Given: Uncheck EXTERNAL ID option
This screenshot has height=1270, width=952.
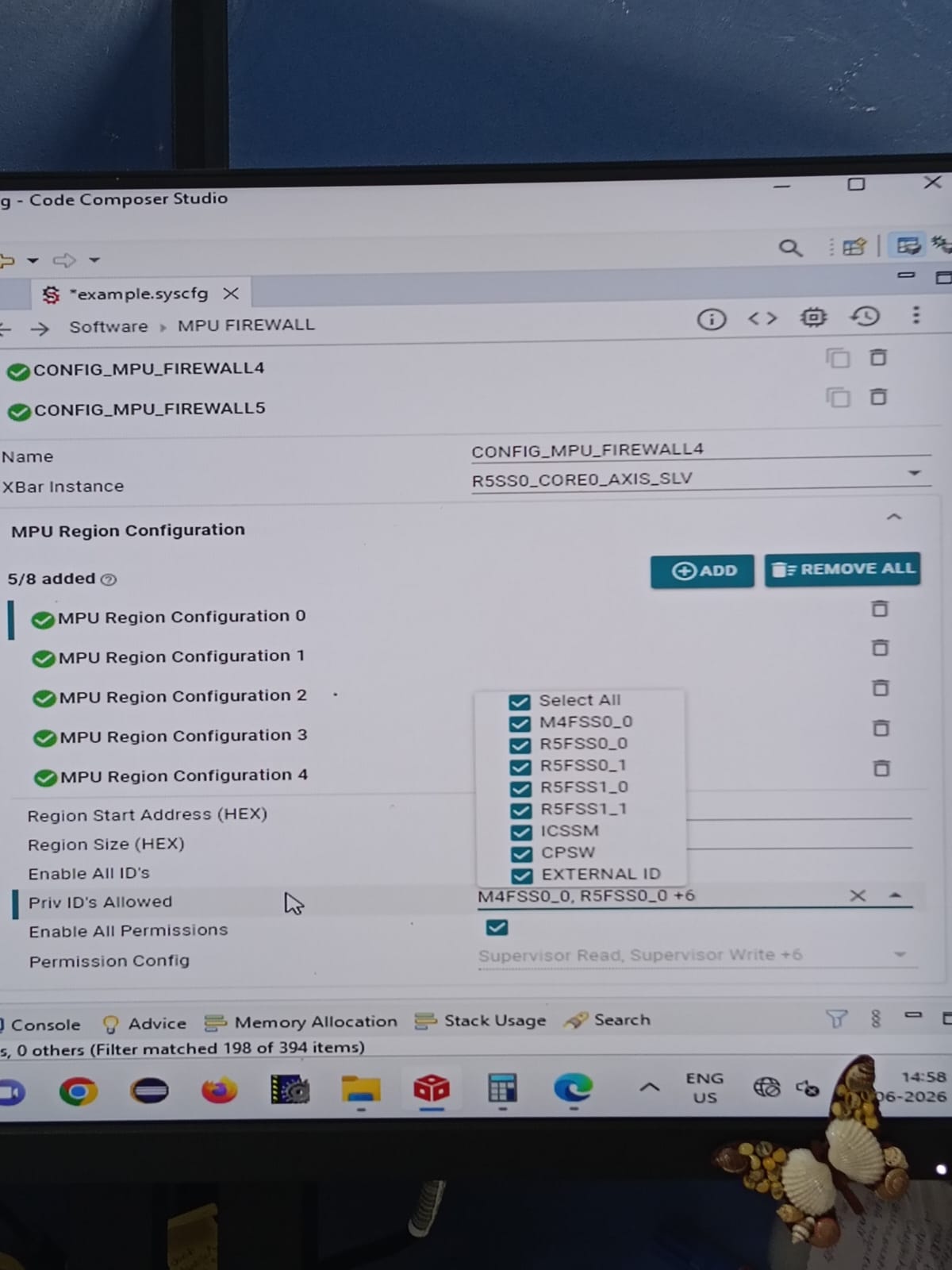Looking at the screenshot, I should coord(522,876).
